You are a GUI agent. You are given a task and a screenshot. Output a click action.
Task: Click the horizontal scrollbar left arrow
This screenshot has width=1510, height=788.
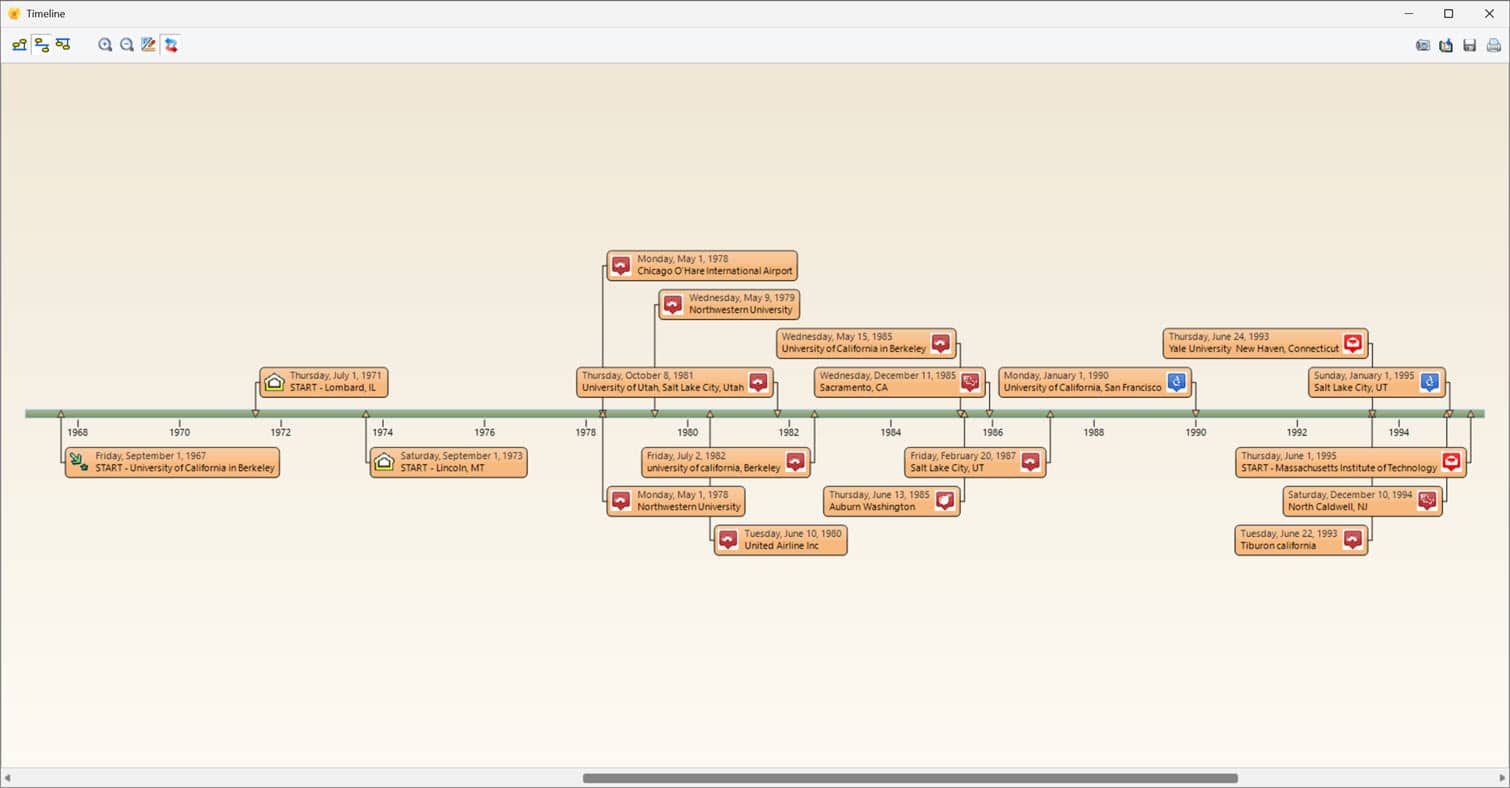pyautogui.click(x=8, y=778)
